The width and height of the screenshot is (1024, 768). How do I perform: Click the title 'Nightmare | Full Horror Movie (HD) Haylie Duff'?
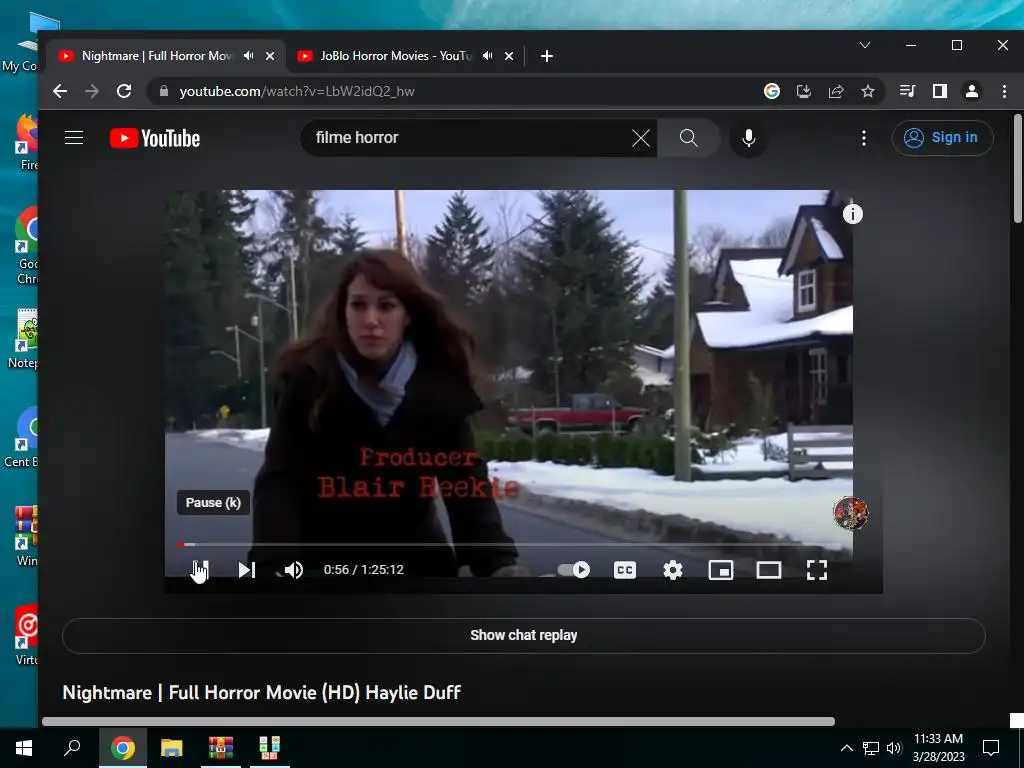click(262, 692)
